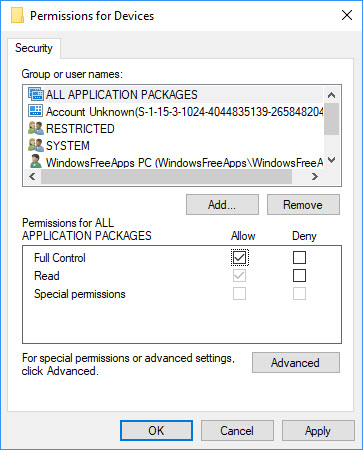Viewport: 363px width, 450px height.
Task: Click Deny checkbox for Special permissions
Action: (x=299, y=294)
